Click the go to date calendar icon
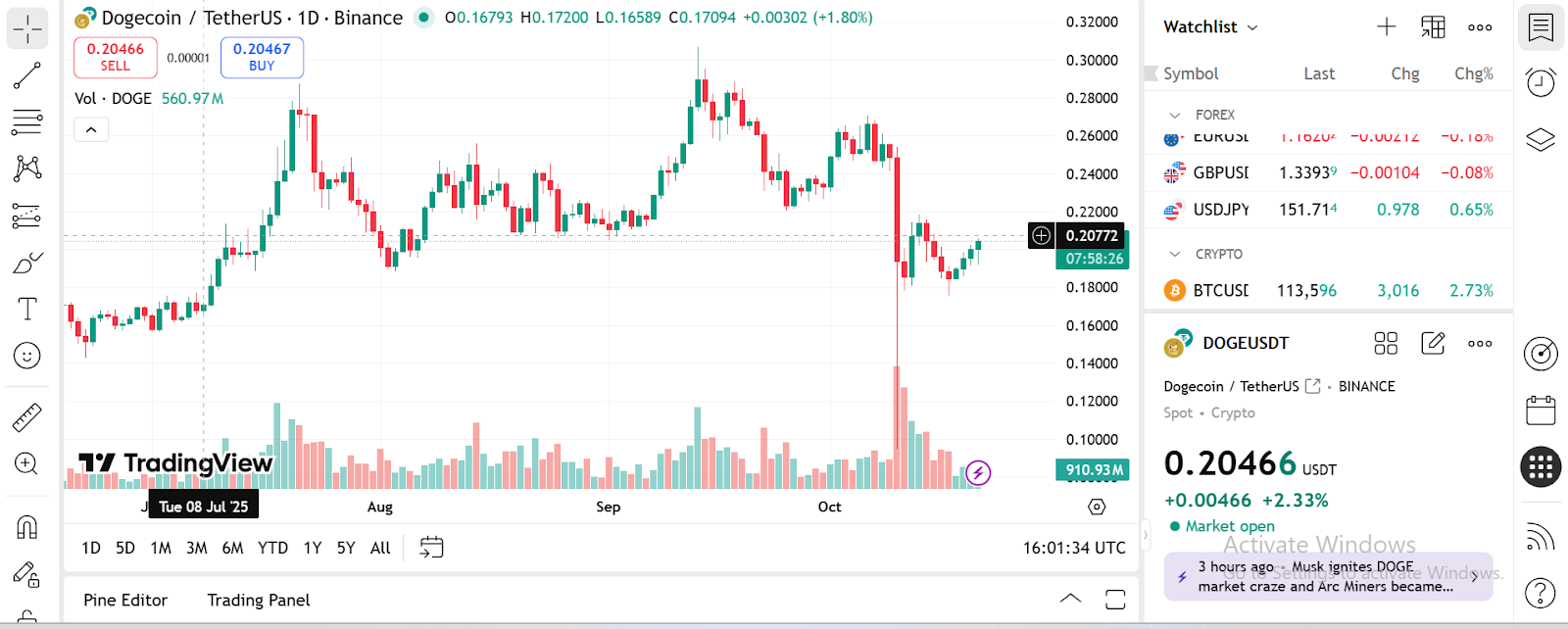Screen dimensions: 1568x629 pyautogui.click(x=431, y=548)
